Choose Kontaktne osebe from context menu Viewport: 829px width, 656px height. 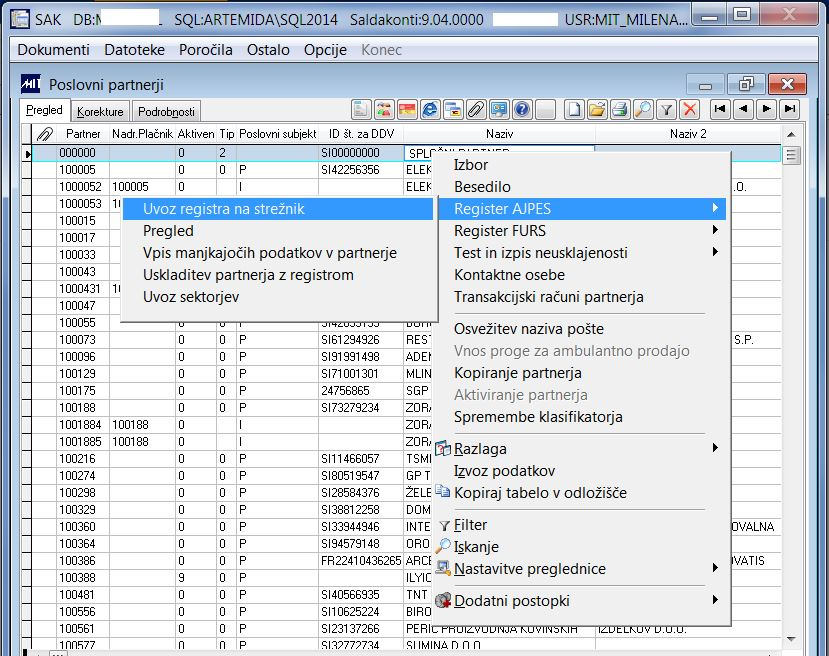coord(509,275)
